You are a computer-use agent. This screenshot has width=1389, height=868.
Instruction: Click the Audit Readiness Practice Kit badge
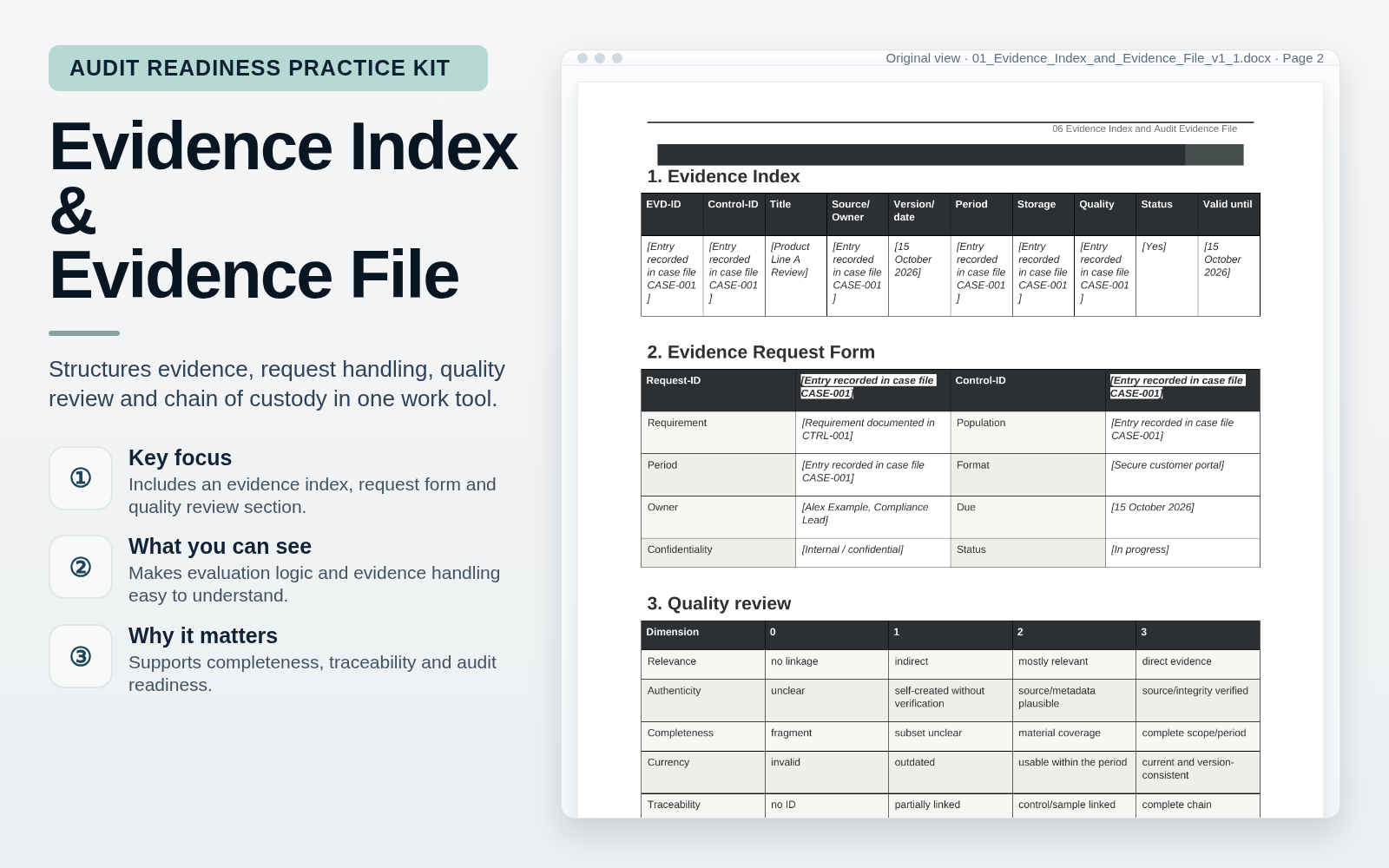pos(268,68)
